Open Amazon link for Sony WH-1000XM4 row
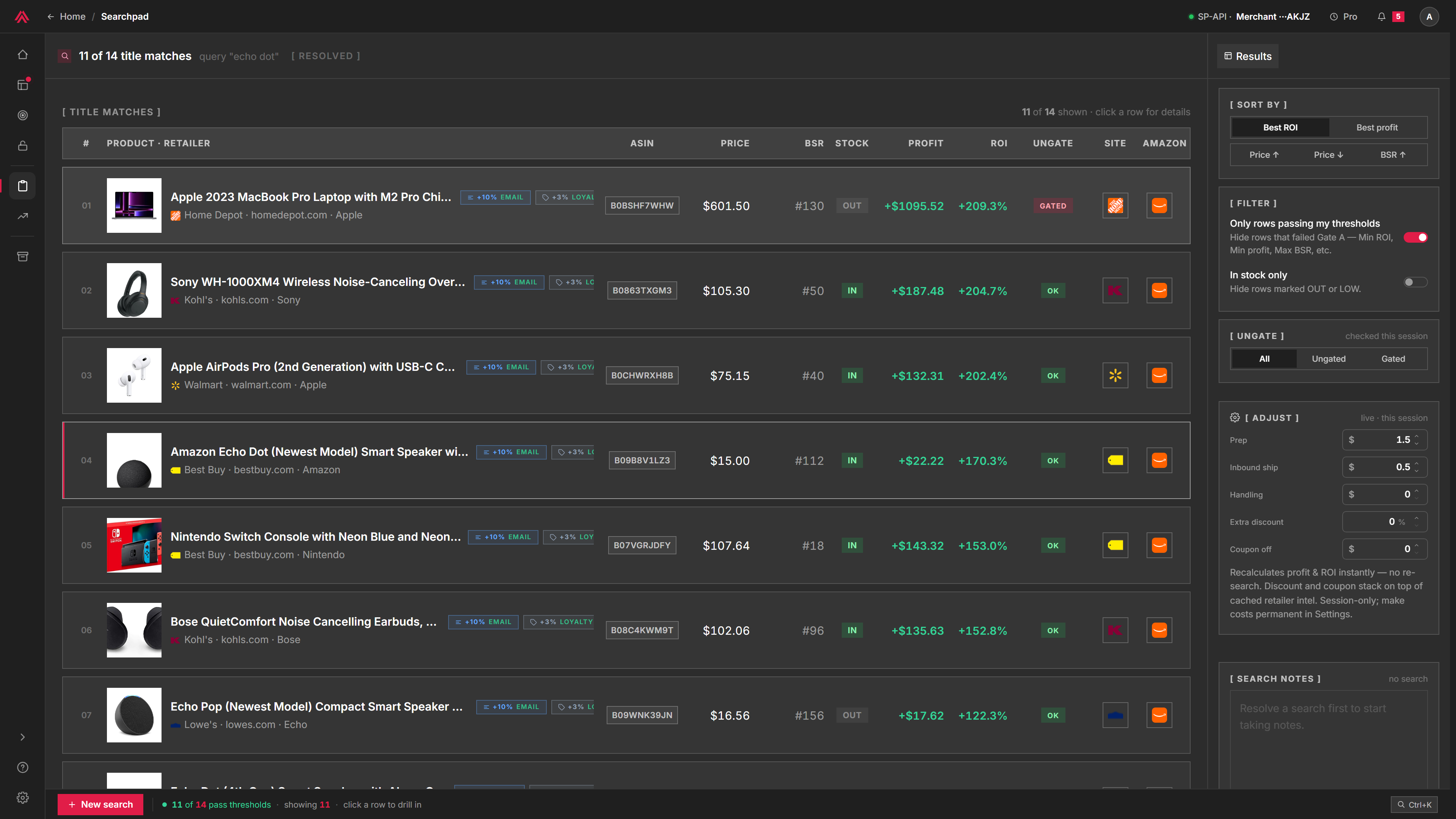This screenshot has width=1456, height=819. [1159, 290]
